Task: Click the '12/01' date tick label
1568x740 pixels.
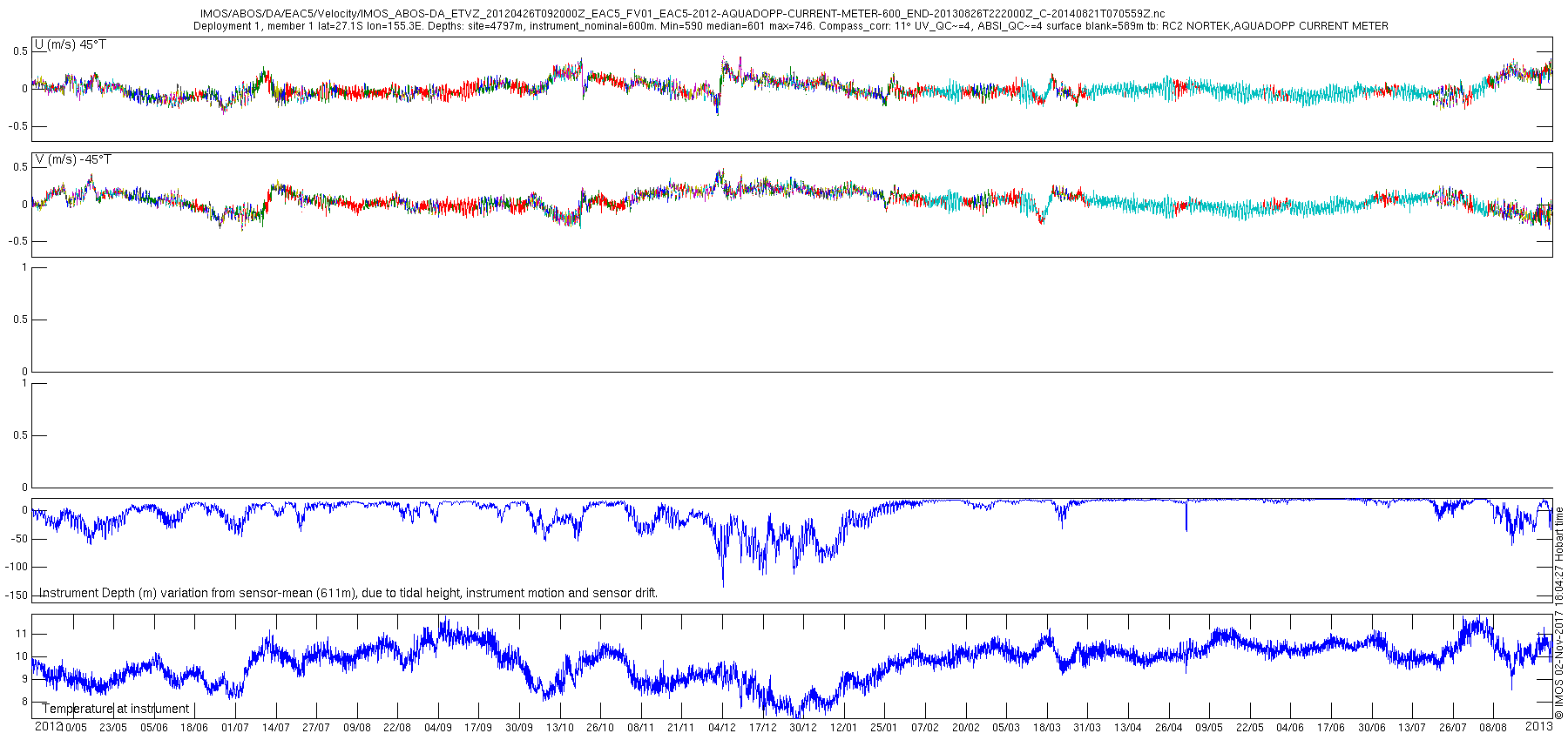Action: pos(844,728)
